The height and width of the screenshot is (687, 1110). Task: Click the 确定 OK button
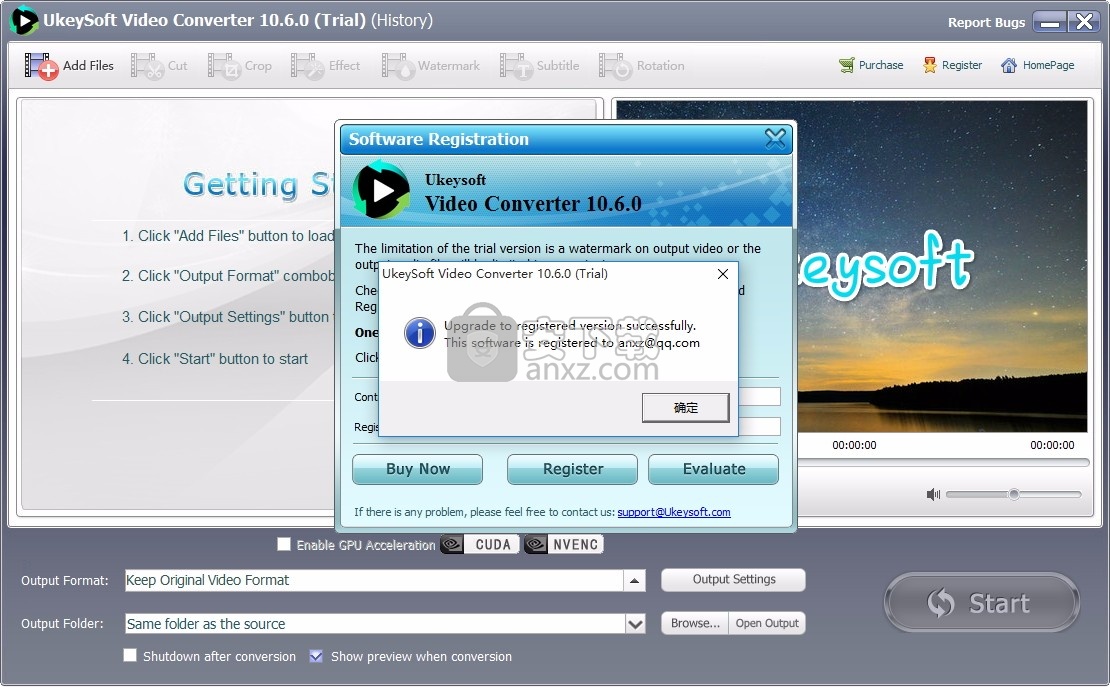pos(685,408)
